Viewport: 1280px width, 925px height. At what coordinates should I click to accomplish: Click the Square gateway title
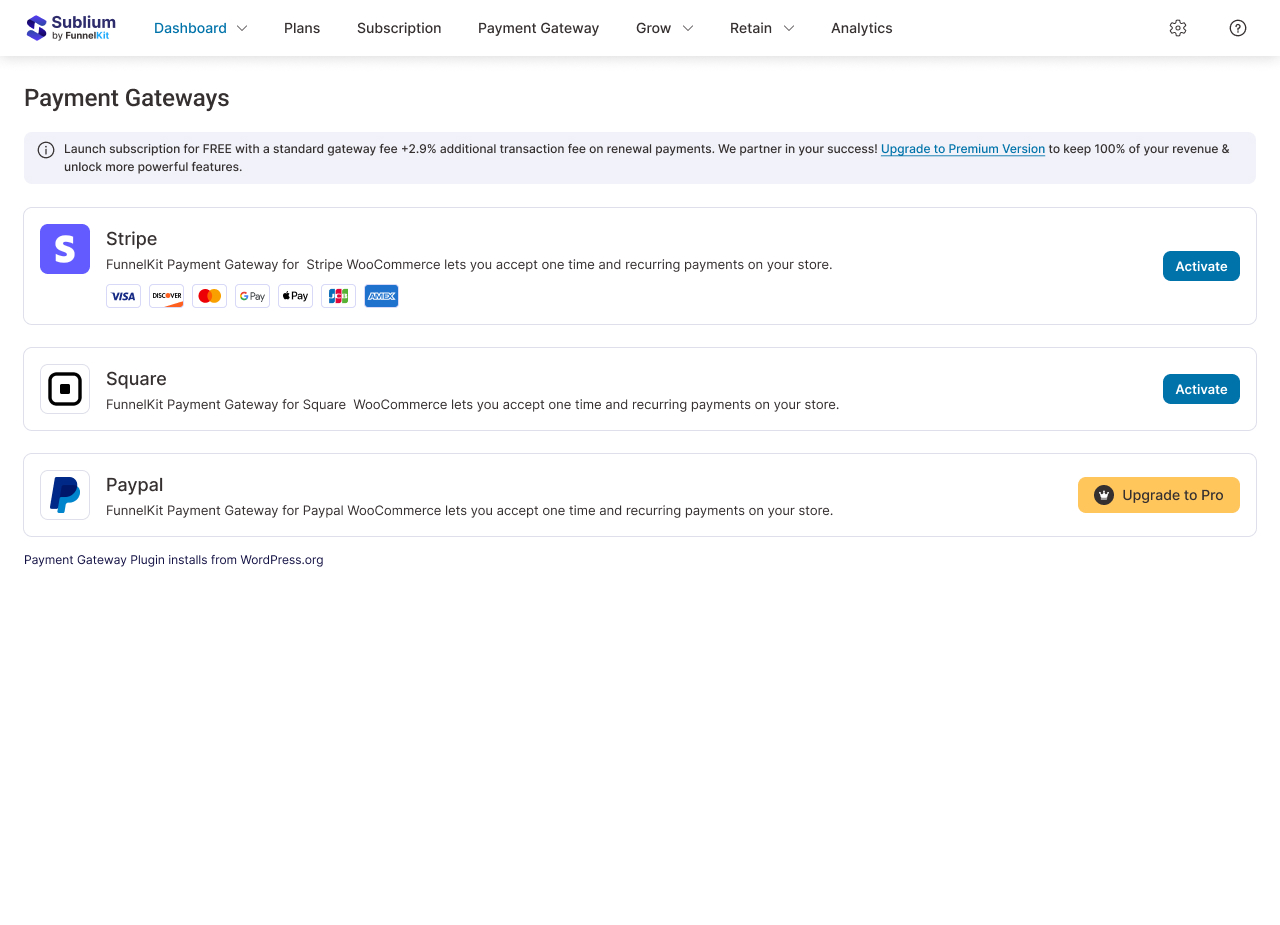(x=136, y=379)
